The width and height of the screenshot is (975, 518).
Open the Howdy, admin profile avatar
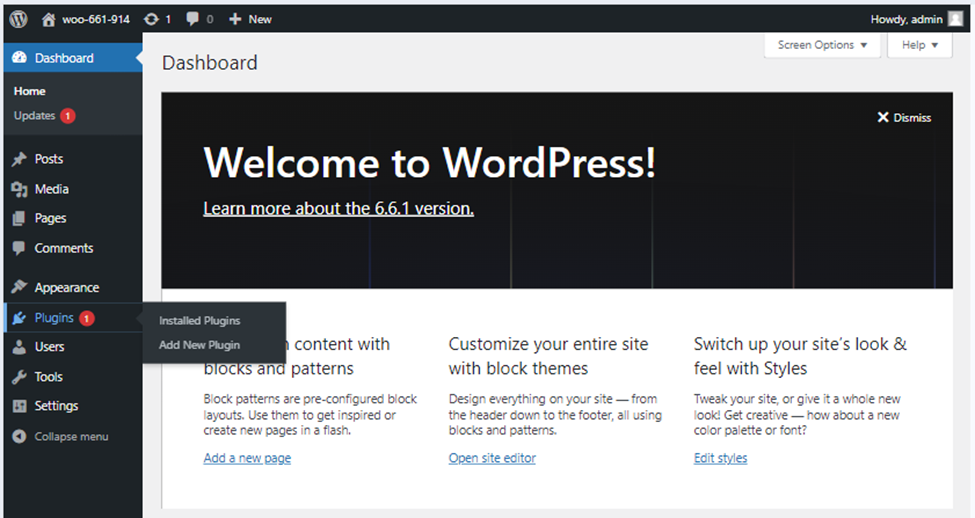956,18
